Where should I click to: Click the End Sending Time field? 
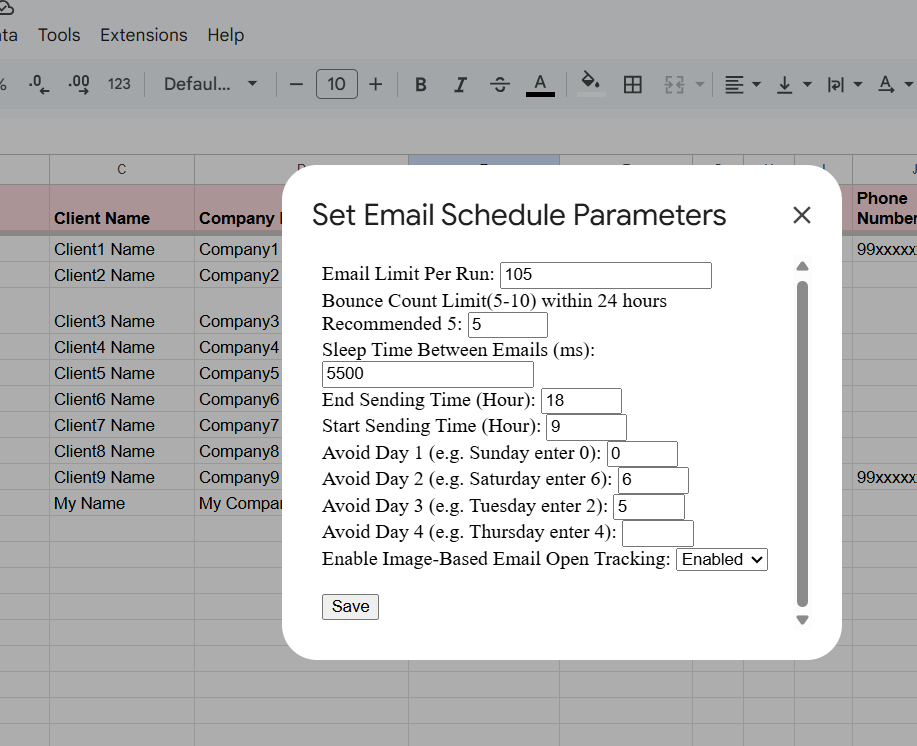click(581, 400)
